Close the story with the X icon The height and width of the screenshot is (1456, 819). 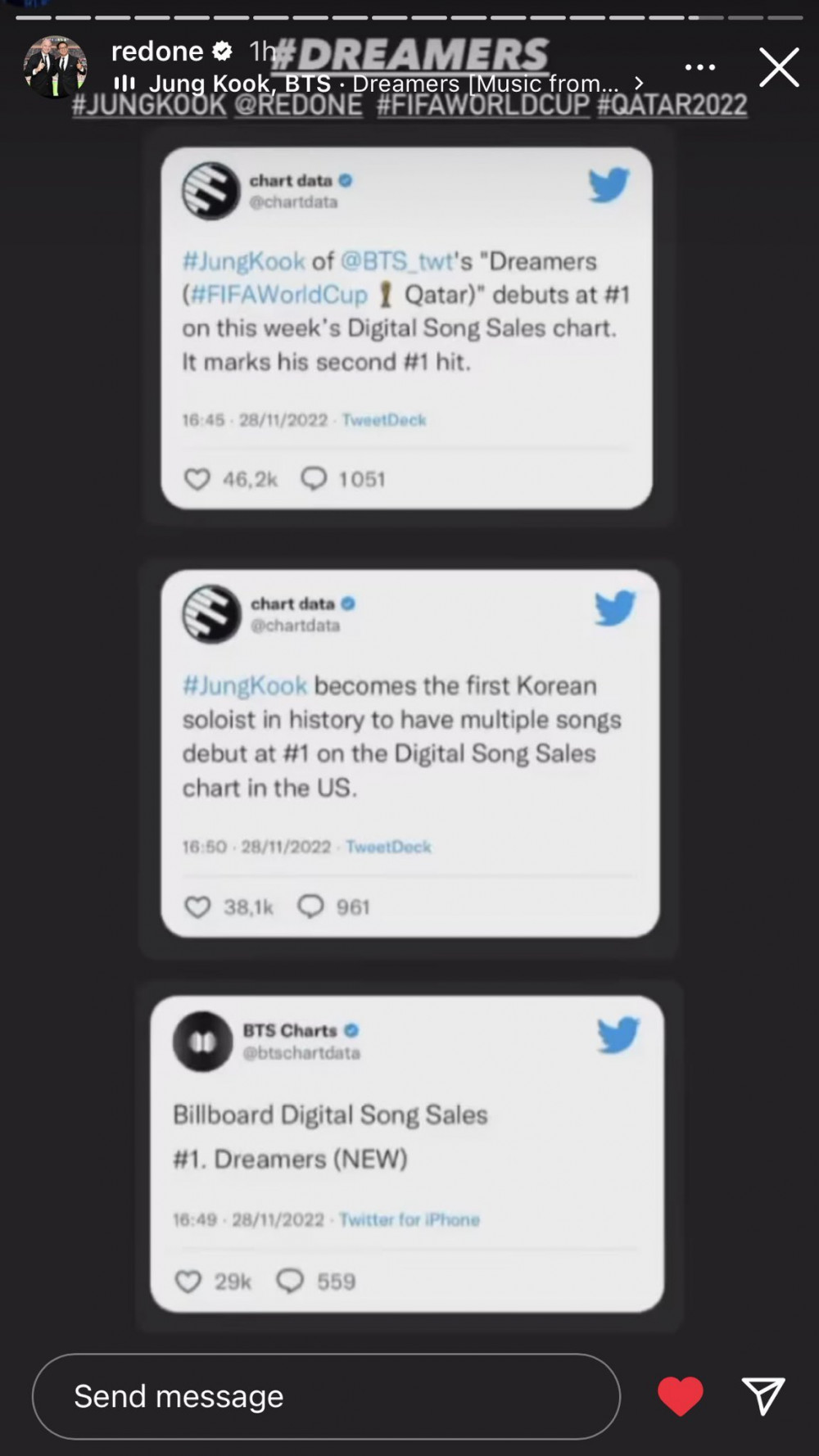(x=779, y=67)
